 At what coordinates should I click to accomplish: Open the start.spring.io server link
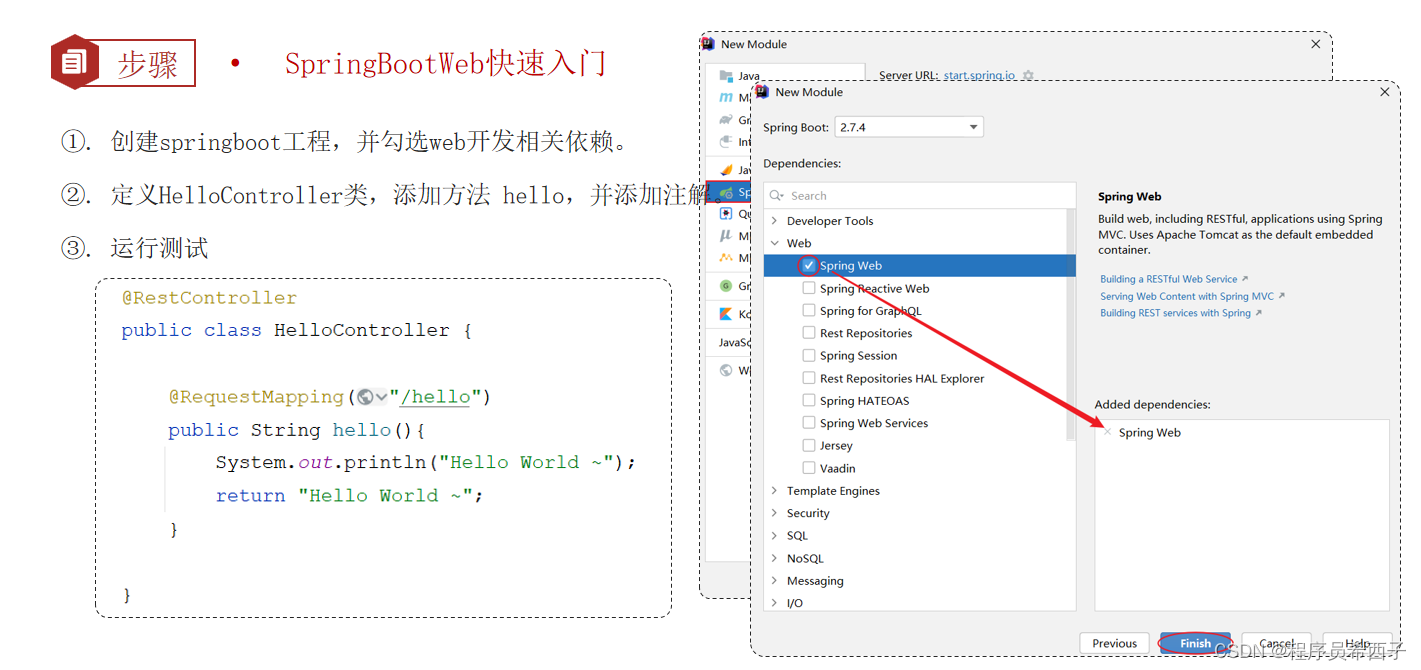click(978, 75)
